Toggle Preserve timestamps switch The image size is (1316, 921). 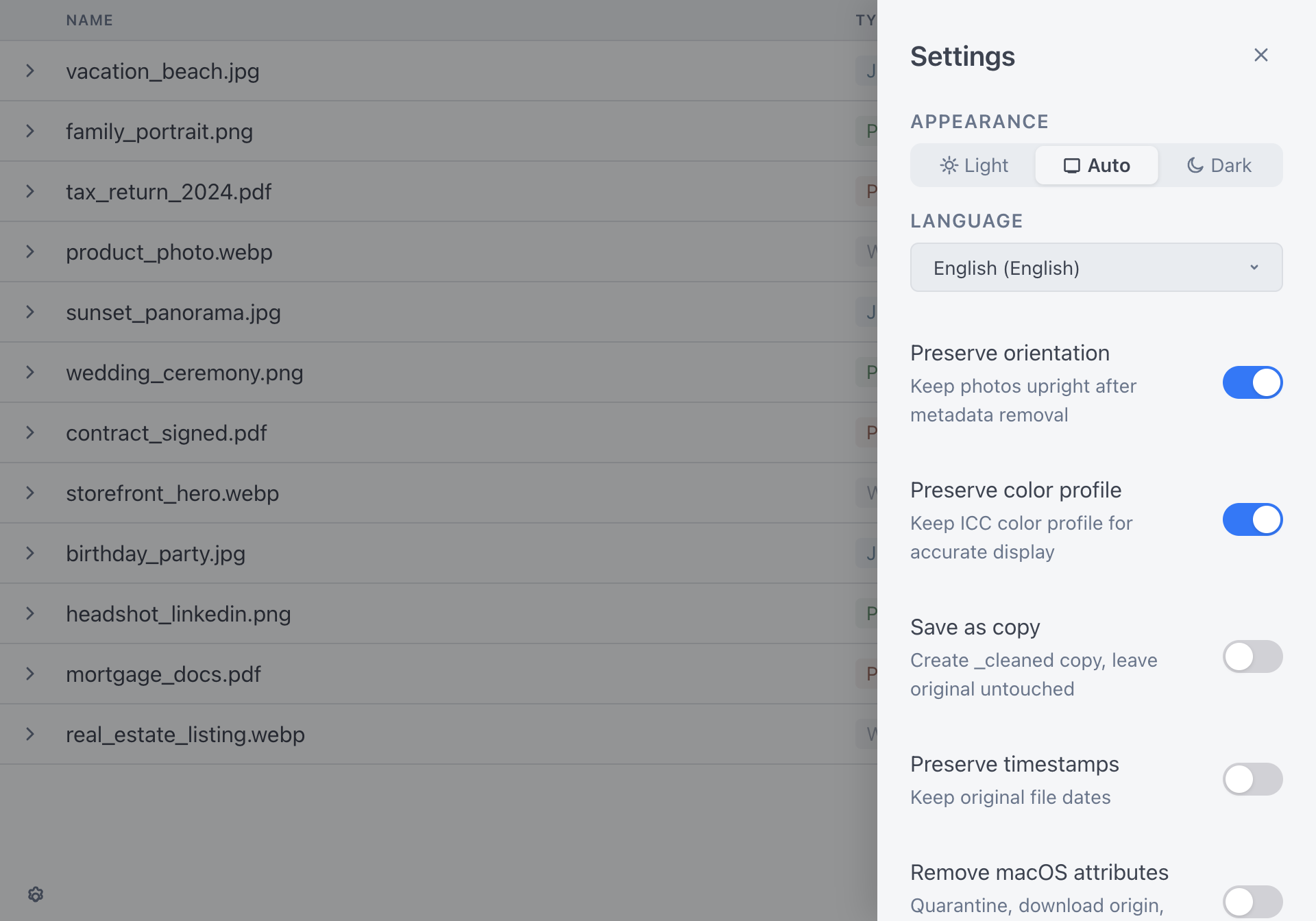pos(1252,779)
